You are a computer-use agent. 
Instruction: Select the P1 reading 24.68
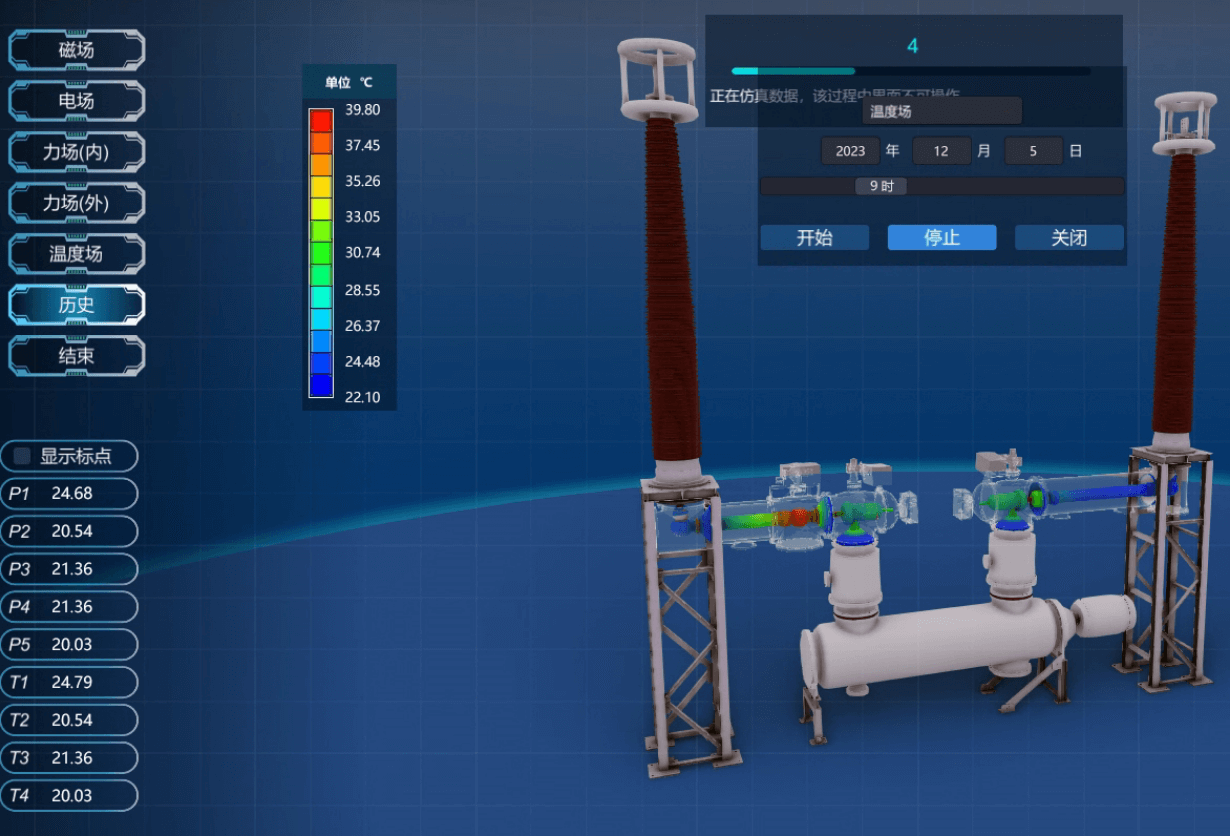click(69, 494)
